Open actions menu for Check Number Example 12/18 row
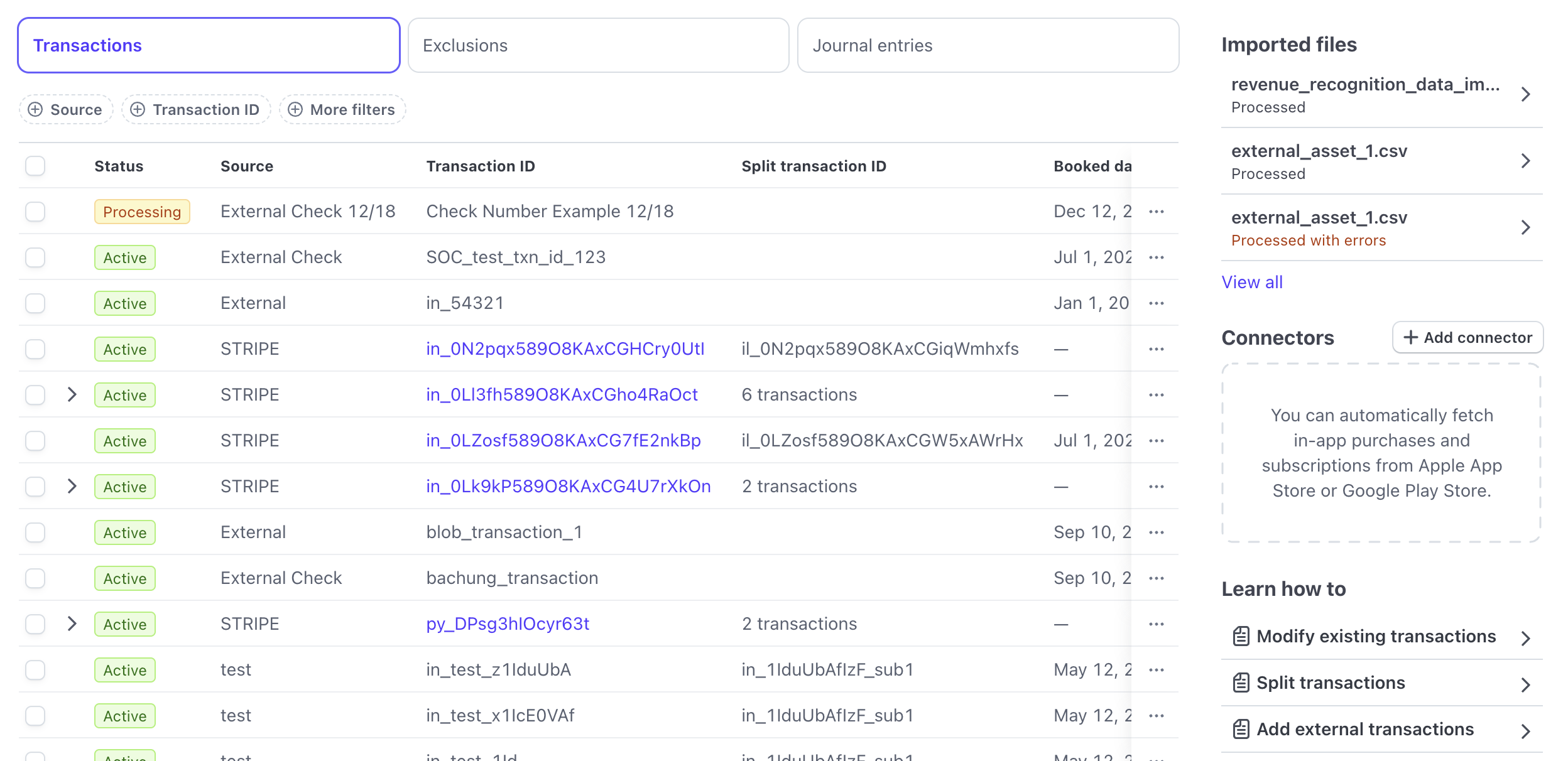 point(1157,212)
